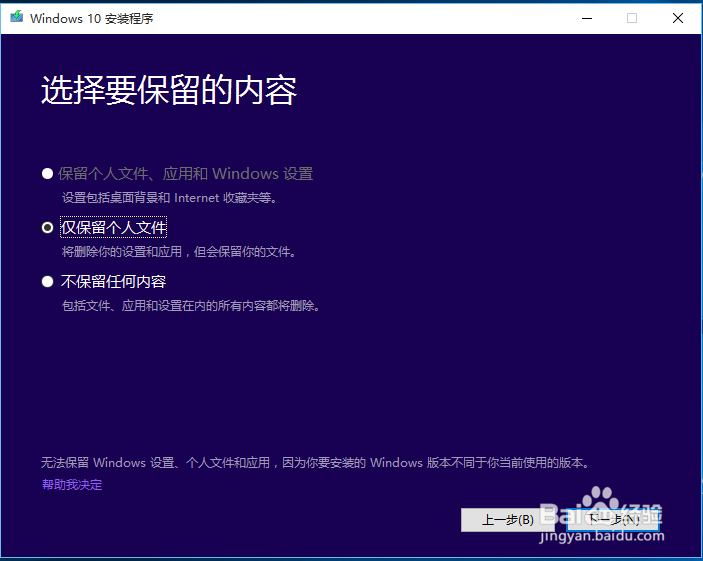Click the 'Windows 10 安装程序' title text
This screenshot has height=561, width=703.
[92, 18]
